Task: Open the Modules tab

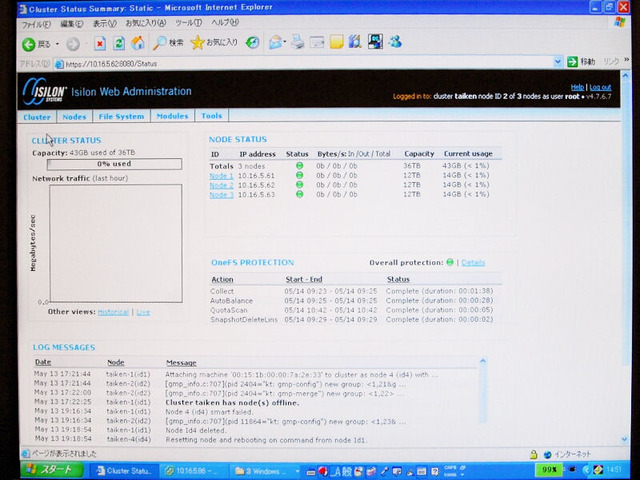Action: 172,116
